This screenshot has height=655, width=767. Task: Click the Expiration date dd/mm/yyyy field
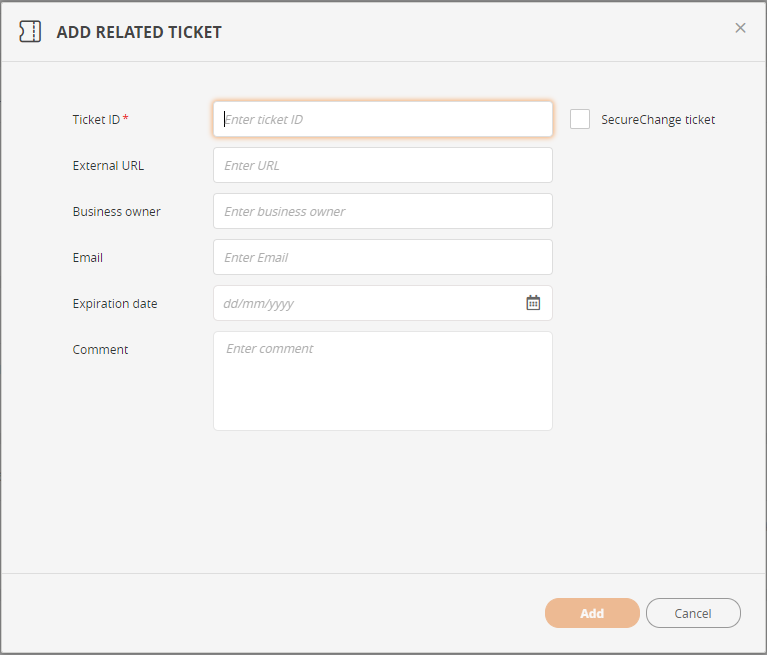(x=365, y=303)
